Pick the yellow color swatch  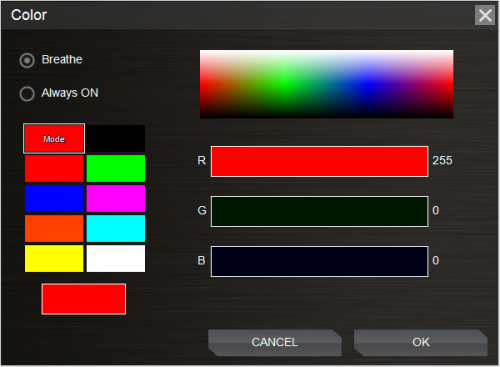point(54,258)
